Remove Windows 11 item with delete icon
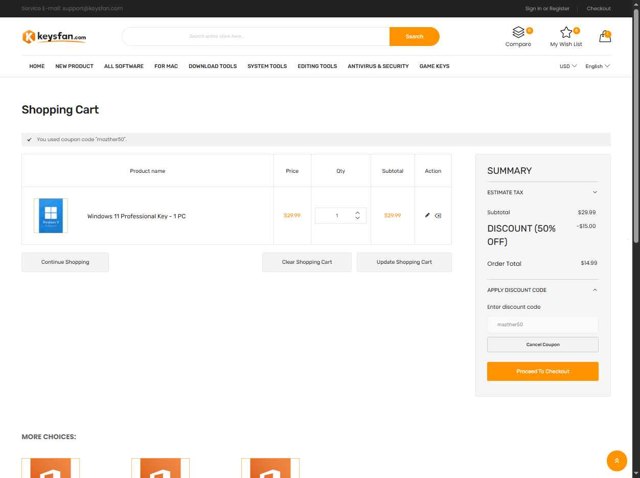The height and width of the screenshot is (478, 640). (438, 216)
